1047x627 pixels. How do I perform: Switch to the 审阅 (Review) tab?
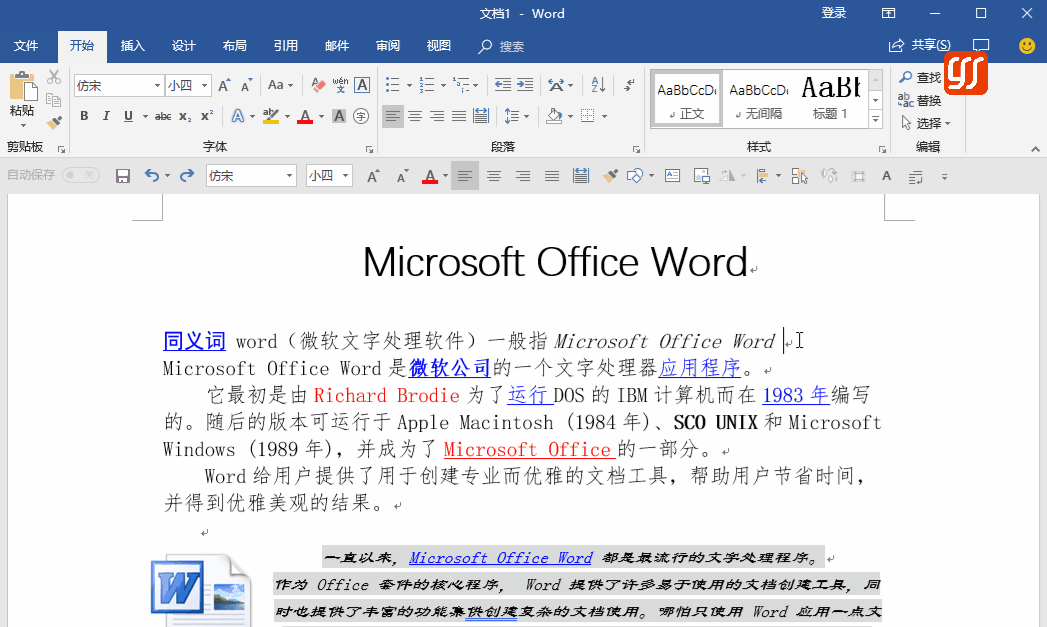coord(387,46)
